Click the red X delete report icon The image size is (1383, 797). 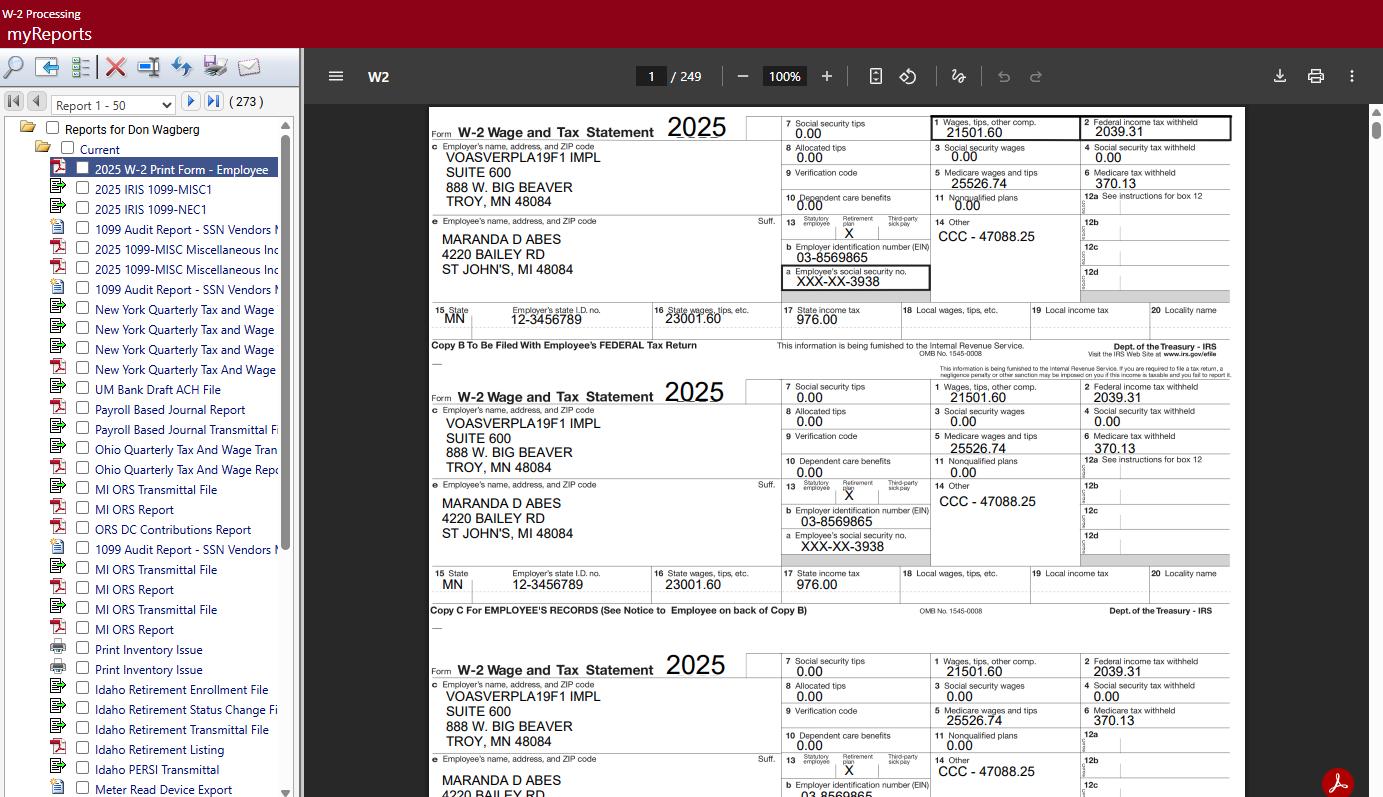(116, 67)
